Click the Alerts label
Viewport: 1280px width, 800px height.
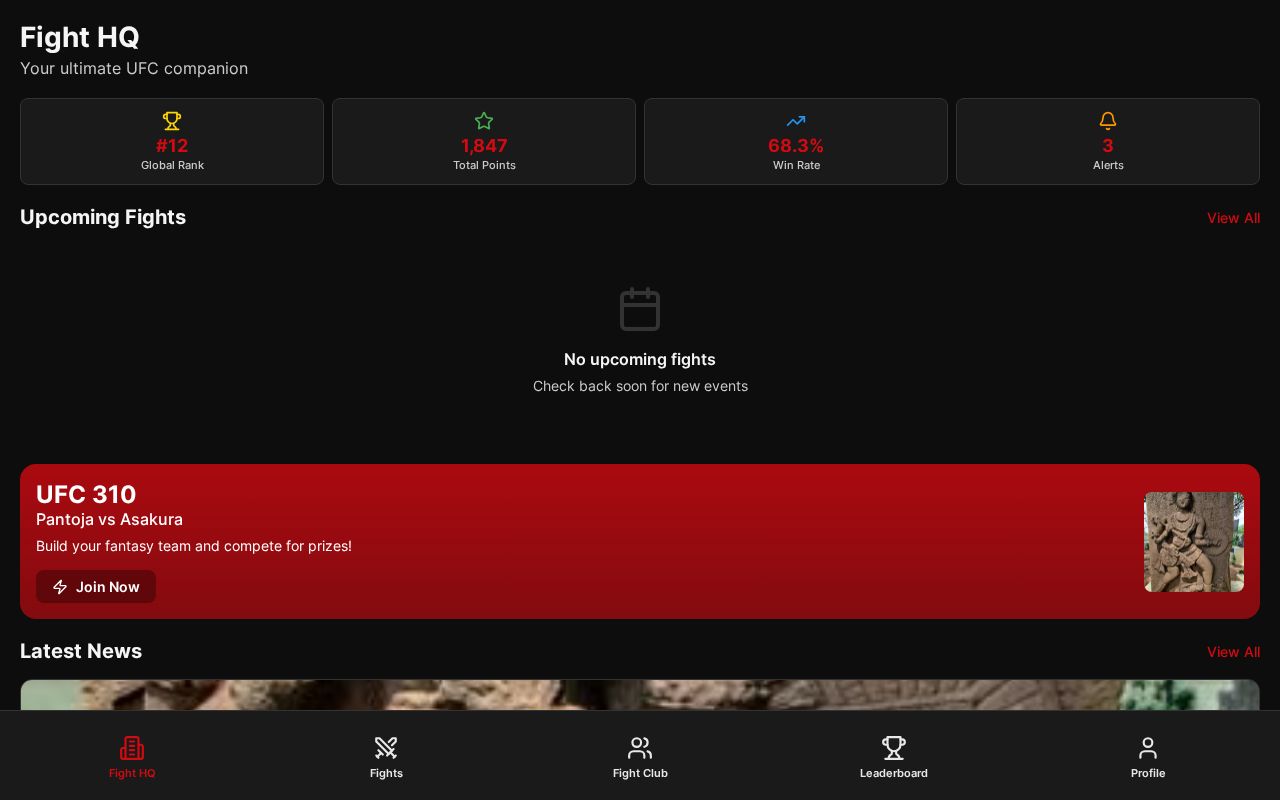click(1108, 166)
